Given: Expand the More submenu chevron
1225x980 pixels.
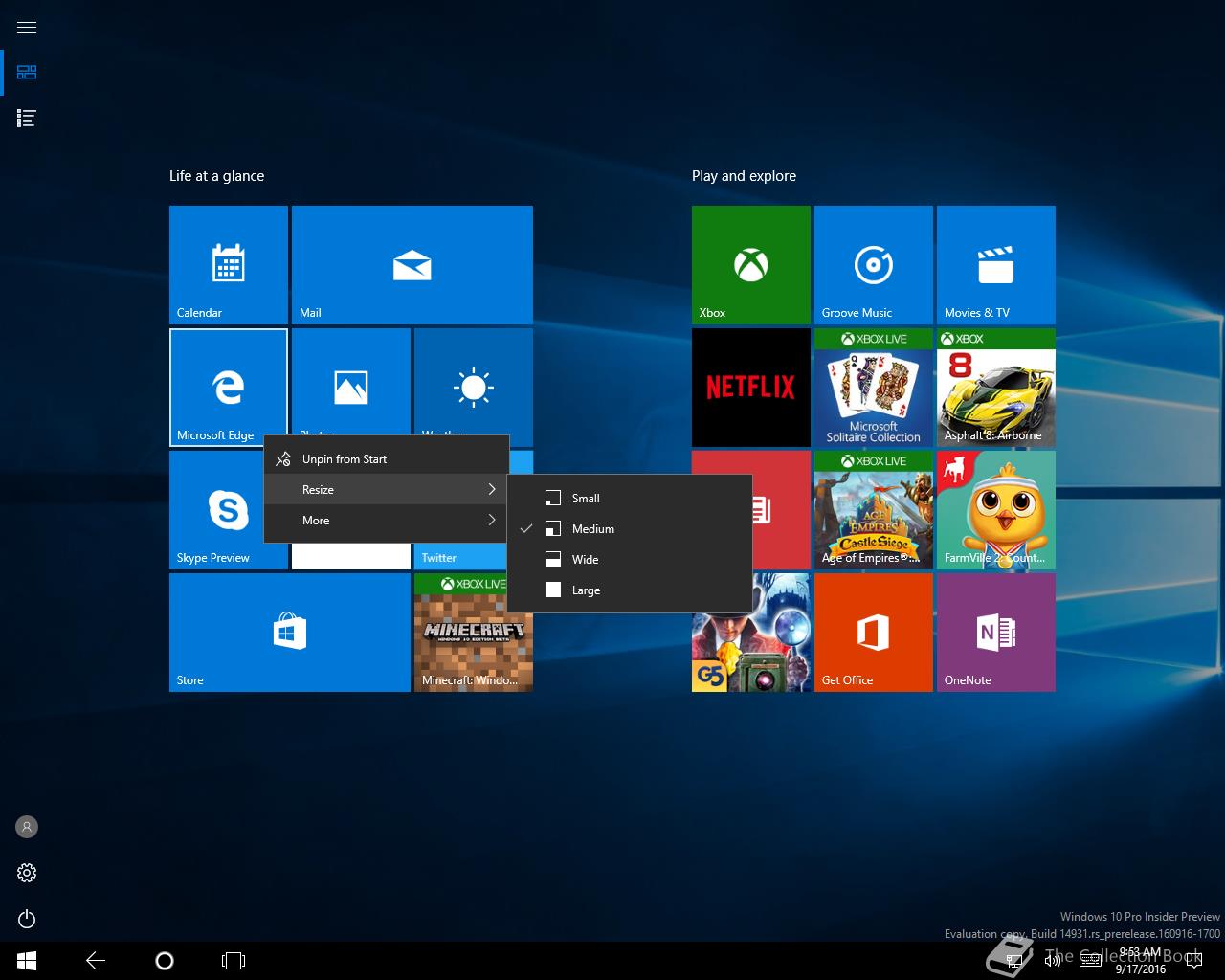Looking at the screenshot, I should pyautogui.click(x=492, y=521).
